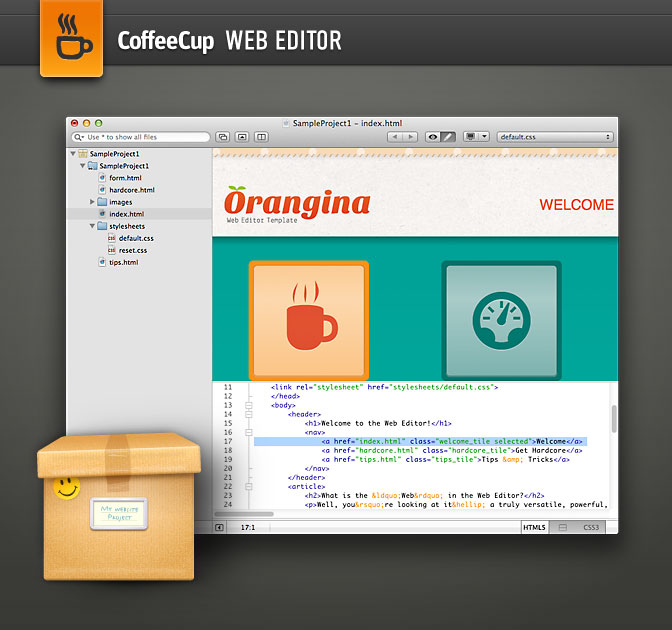Collapse the stylesheets folder
This screenshot has height=630, width=672.
tap(92, 226)
